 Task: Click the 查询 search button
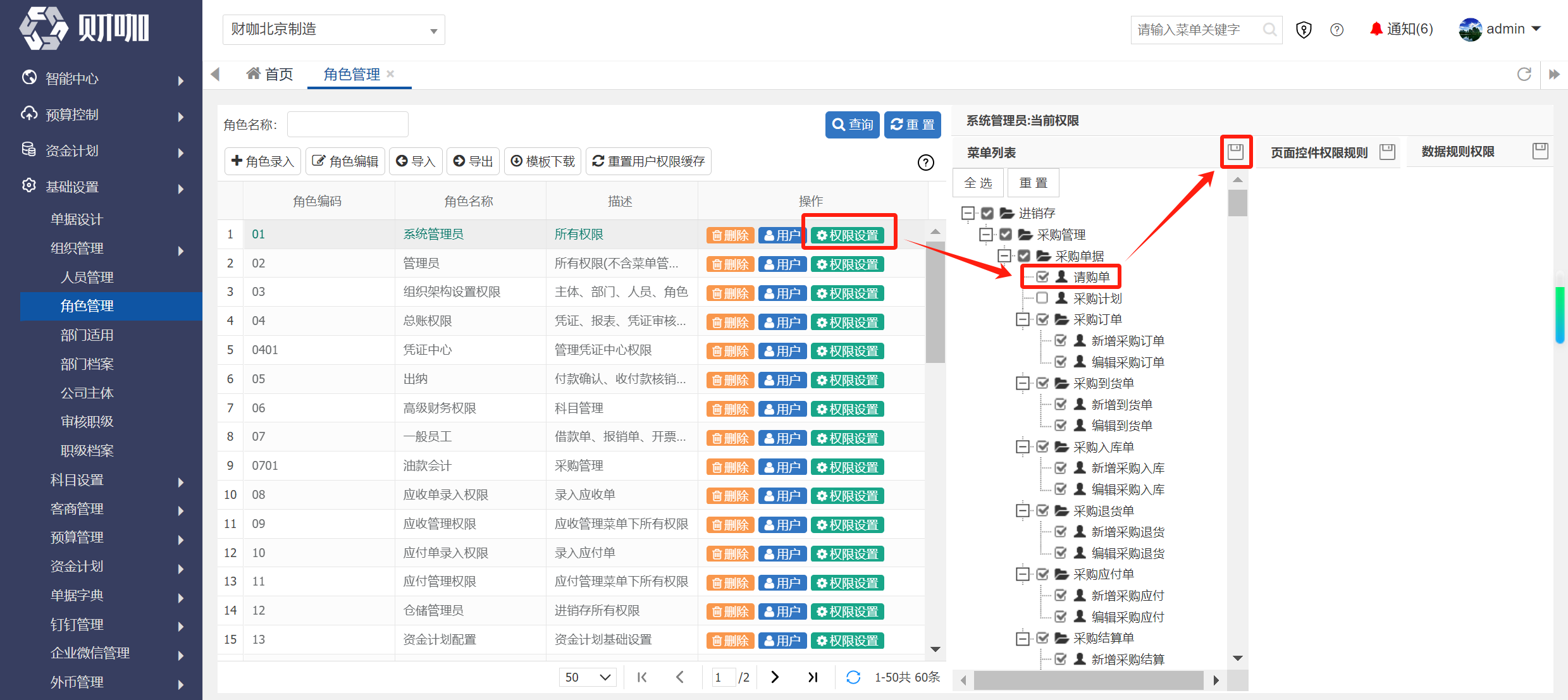click(852, 125)
